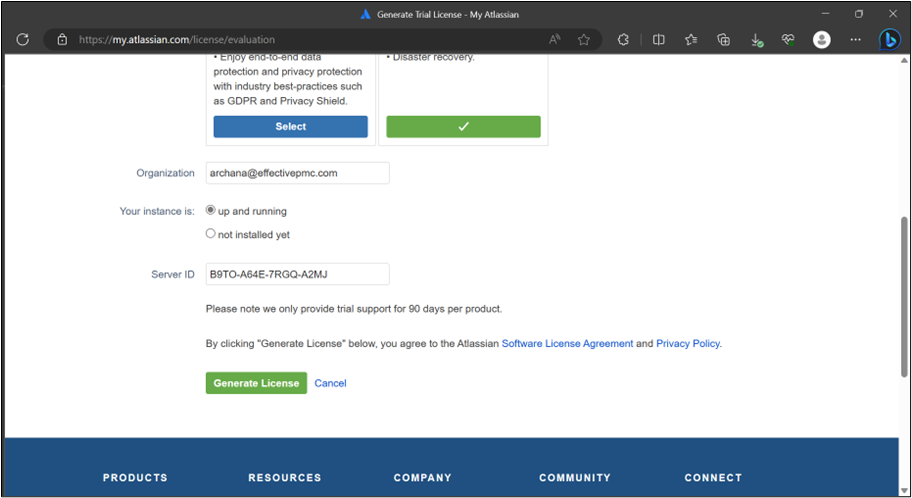Viewport: 912px width, 498px height.
Task: Launch Bing Copilot sidebar icon
Action: click(x=889, y=40)
